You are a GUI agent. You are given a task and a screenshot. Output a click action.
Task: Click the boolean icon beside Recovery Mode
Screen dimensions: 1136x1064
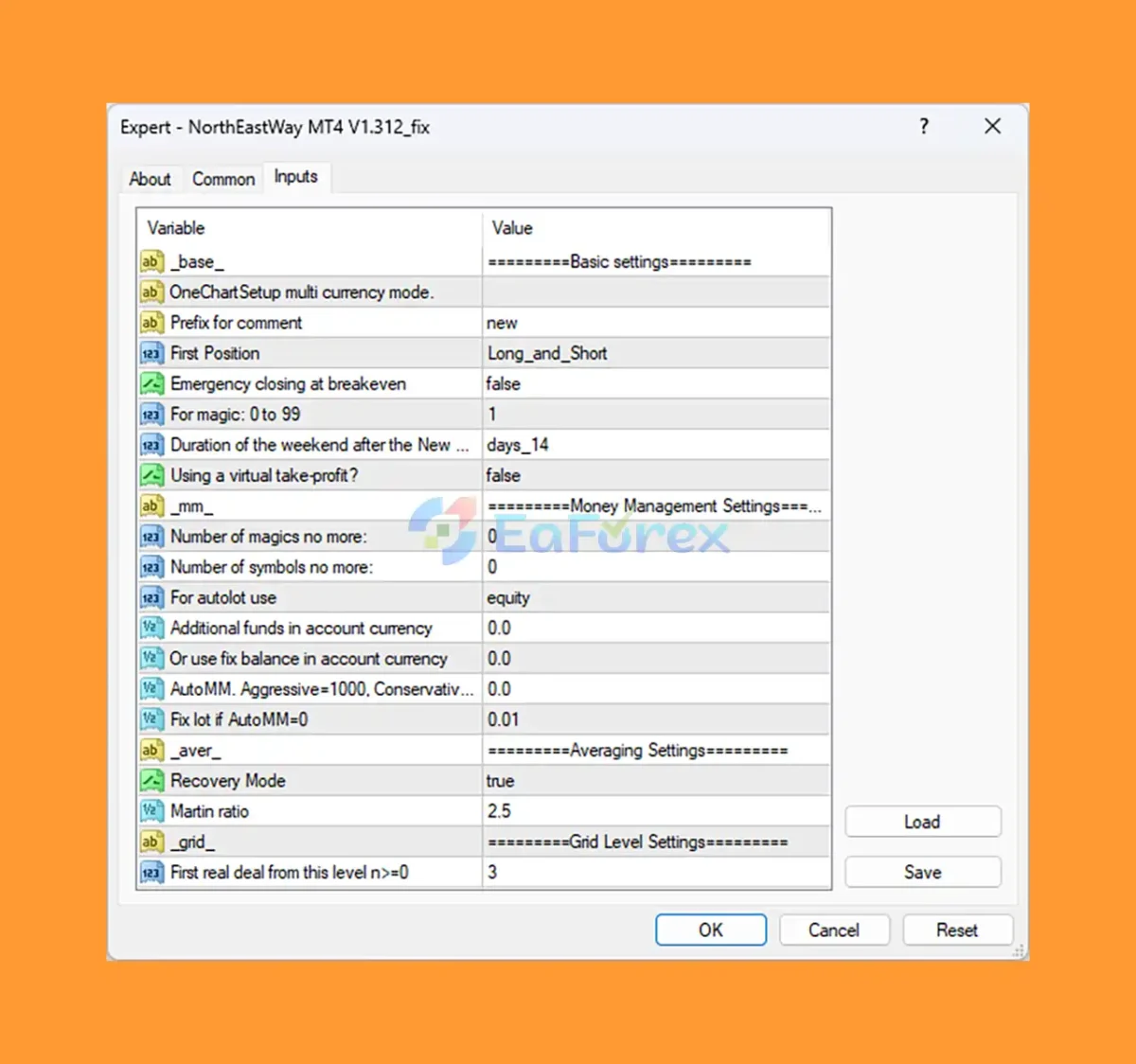tap(151, 780)
